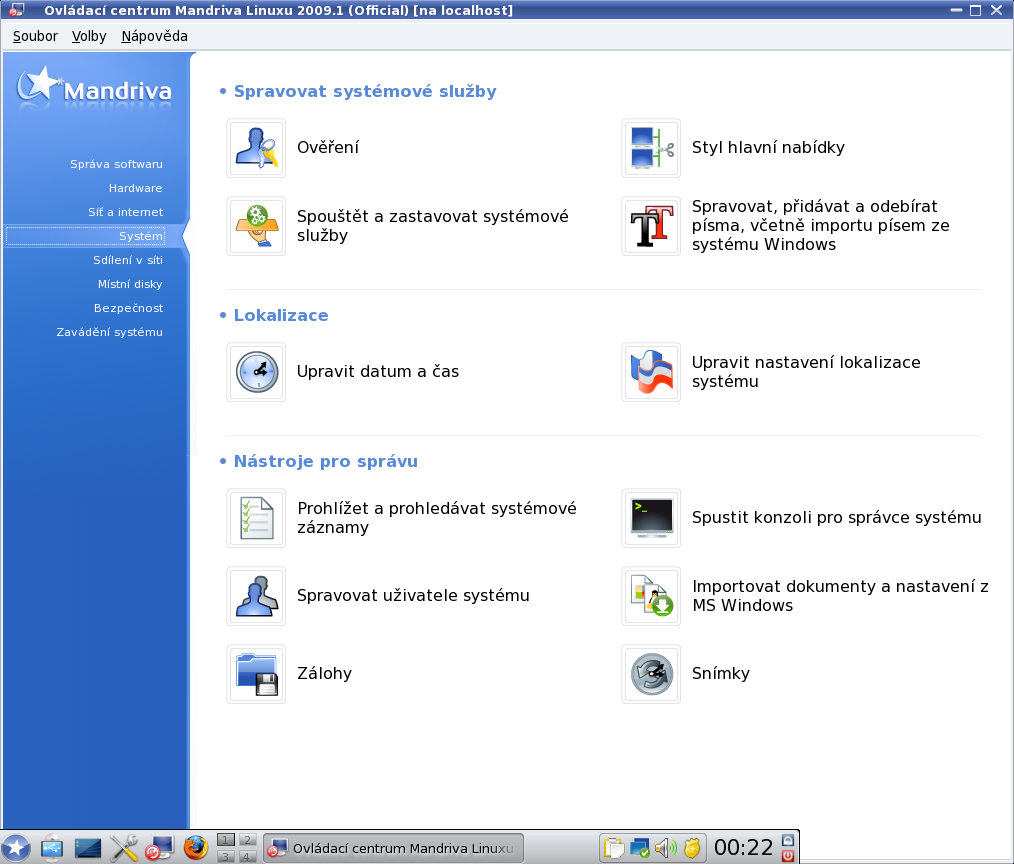Launch the administrator console terminal icon
This screenshot has height=864, width=1014.
651,518
